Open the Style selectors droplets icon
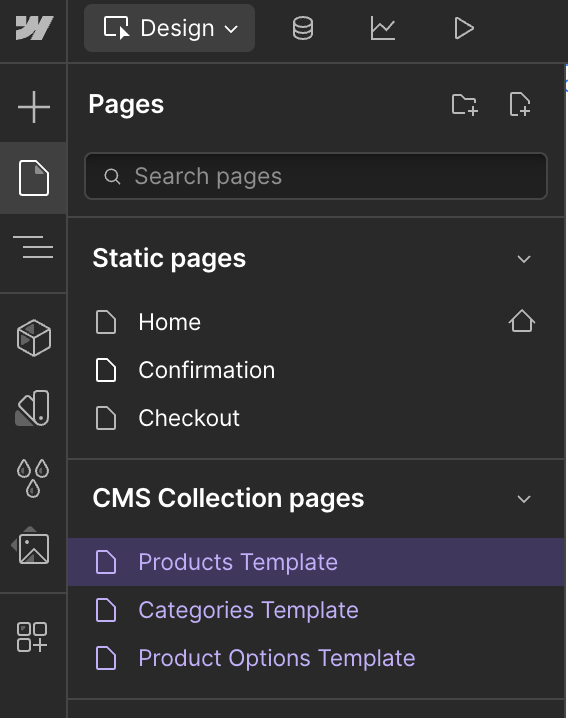The height and width of the screenshot is (718, 568). (33, 478)
